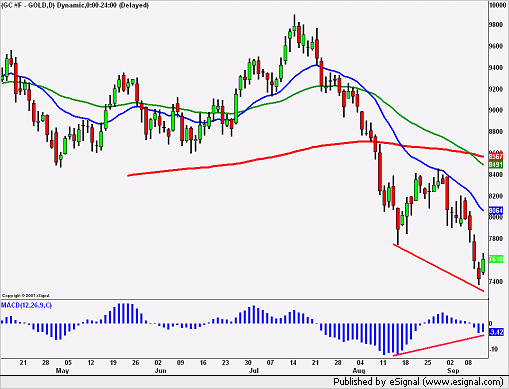This screenshot has width=509, height=389.
Task: Click the GC #F - GOLD,D chart title
Action: [x=75, y=5]
